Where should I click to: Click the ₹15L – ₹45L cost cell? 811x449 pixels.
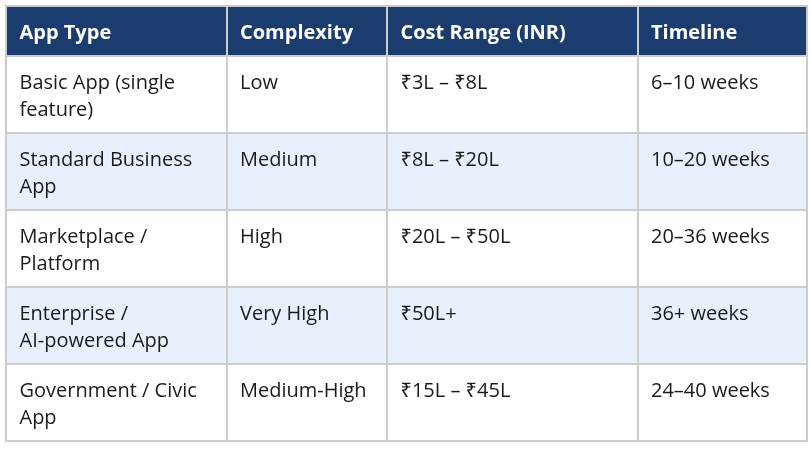click(x=455, y=390)
